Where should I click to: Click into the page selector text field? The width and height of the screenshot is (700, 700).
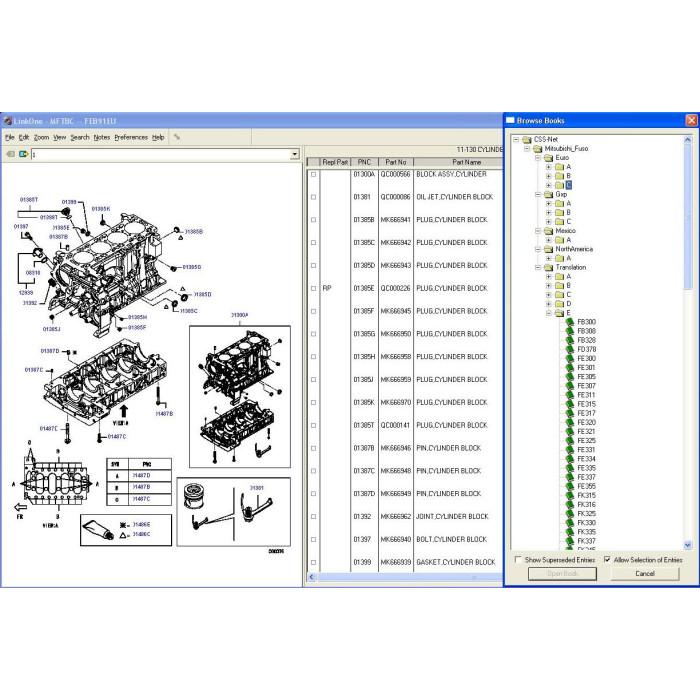pos(161,154)
